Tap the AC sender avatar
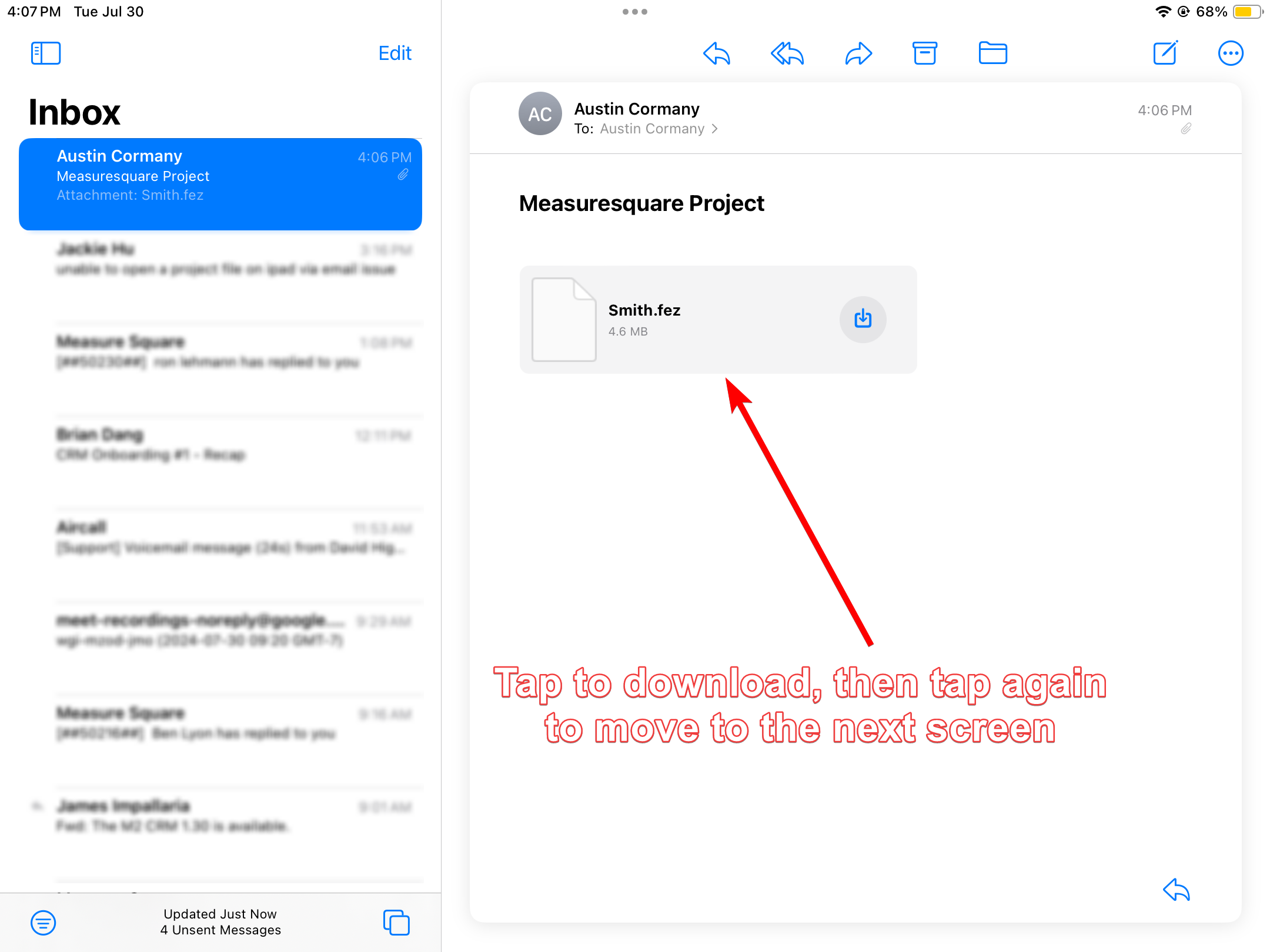 (540, 114)
